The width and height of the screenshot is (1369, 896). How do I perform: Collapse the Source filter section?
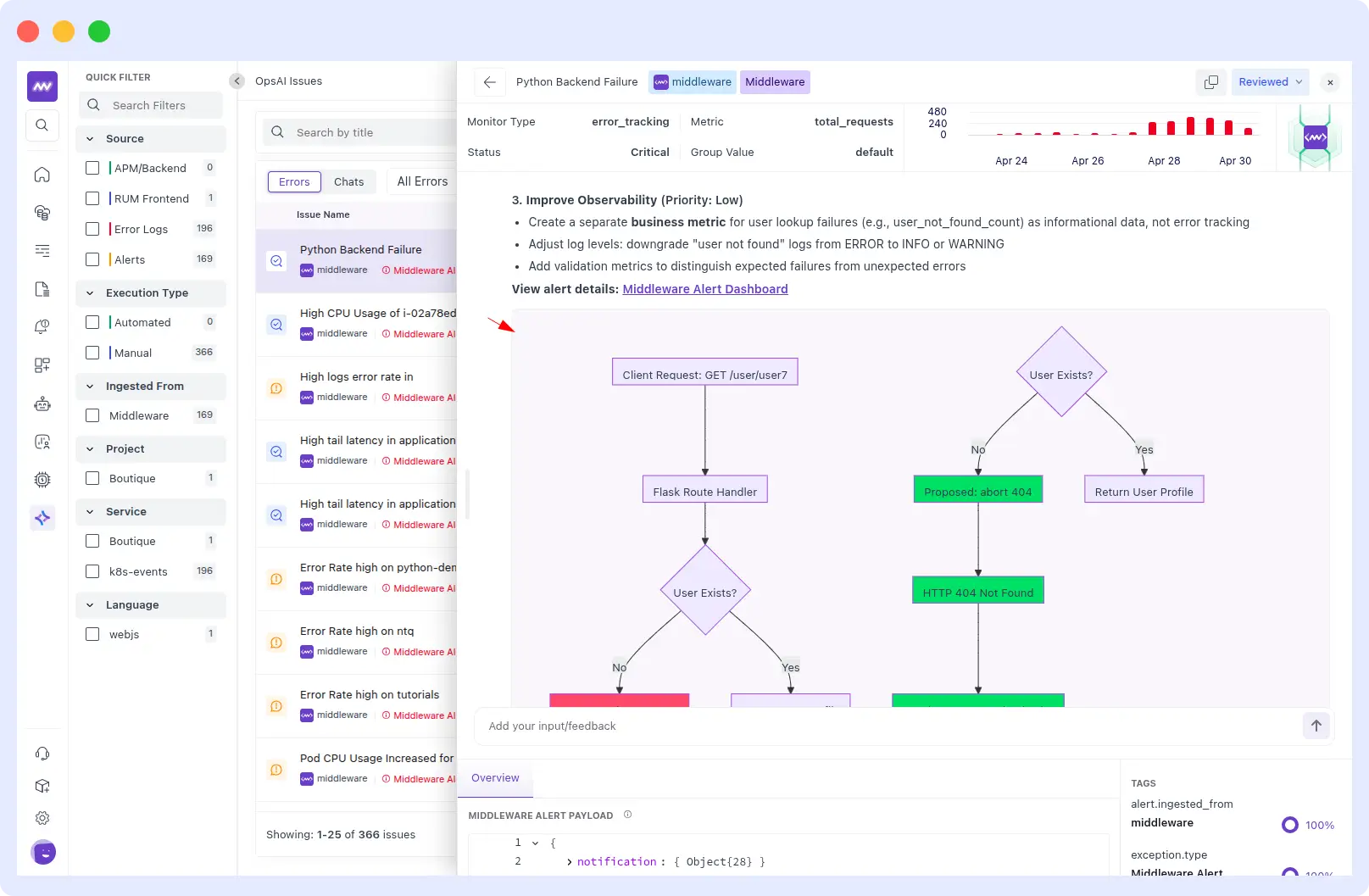(90, 138)
